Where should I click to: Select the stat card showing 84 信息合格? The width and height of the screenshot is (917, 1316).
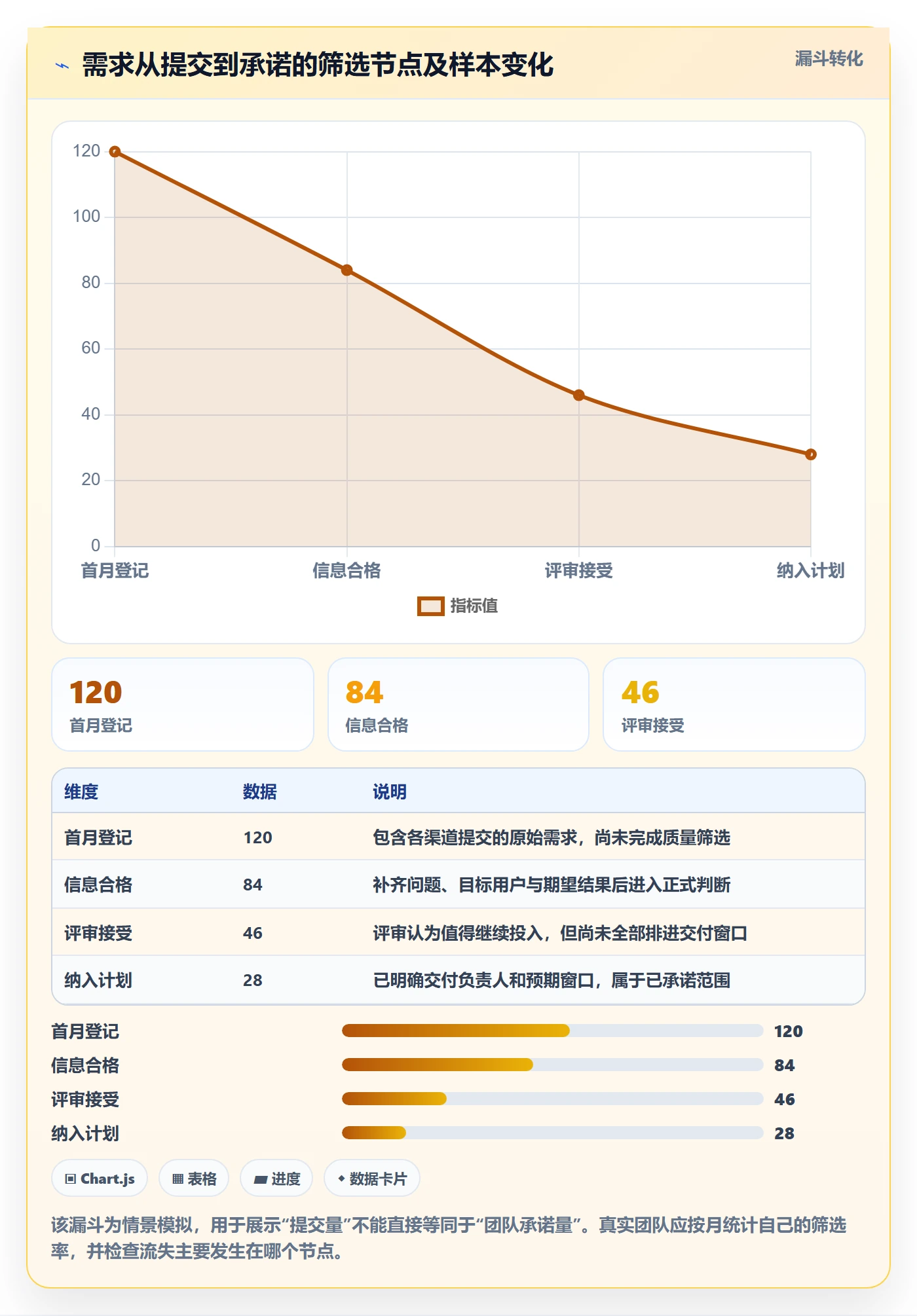point(458,704)
